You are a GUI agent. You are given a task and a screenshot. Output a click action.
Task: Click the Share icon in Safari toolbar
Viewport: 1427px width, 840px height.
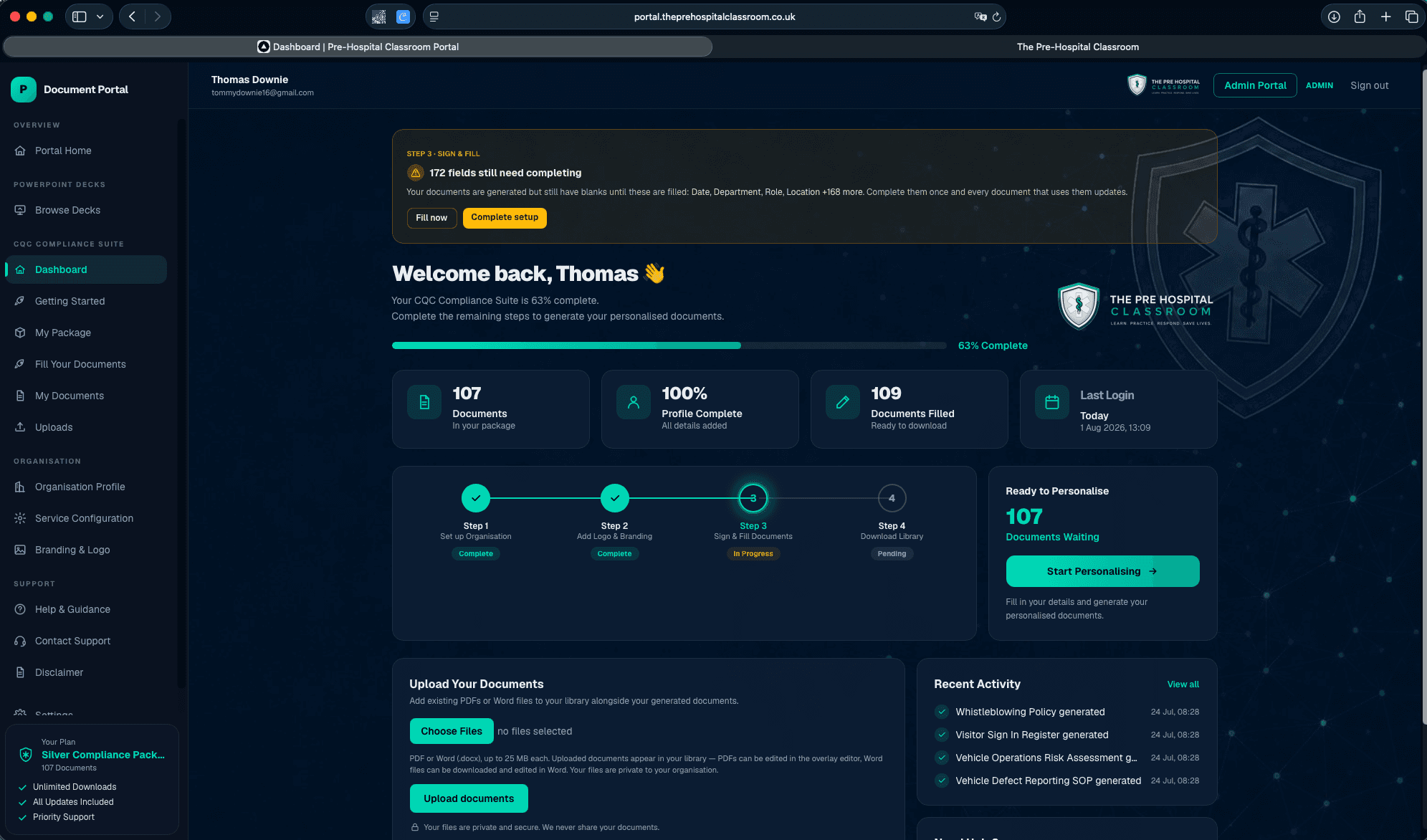point(1360,16)
